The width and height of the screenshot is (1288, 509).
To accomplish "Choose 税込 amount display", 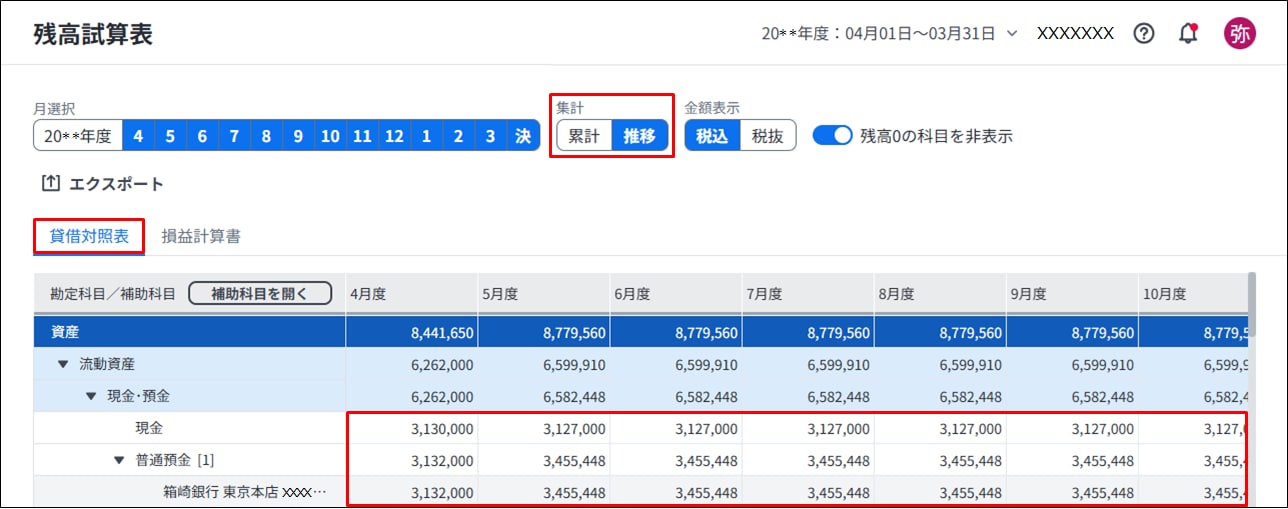I will coord(712,136).
